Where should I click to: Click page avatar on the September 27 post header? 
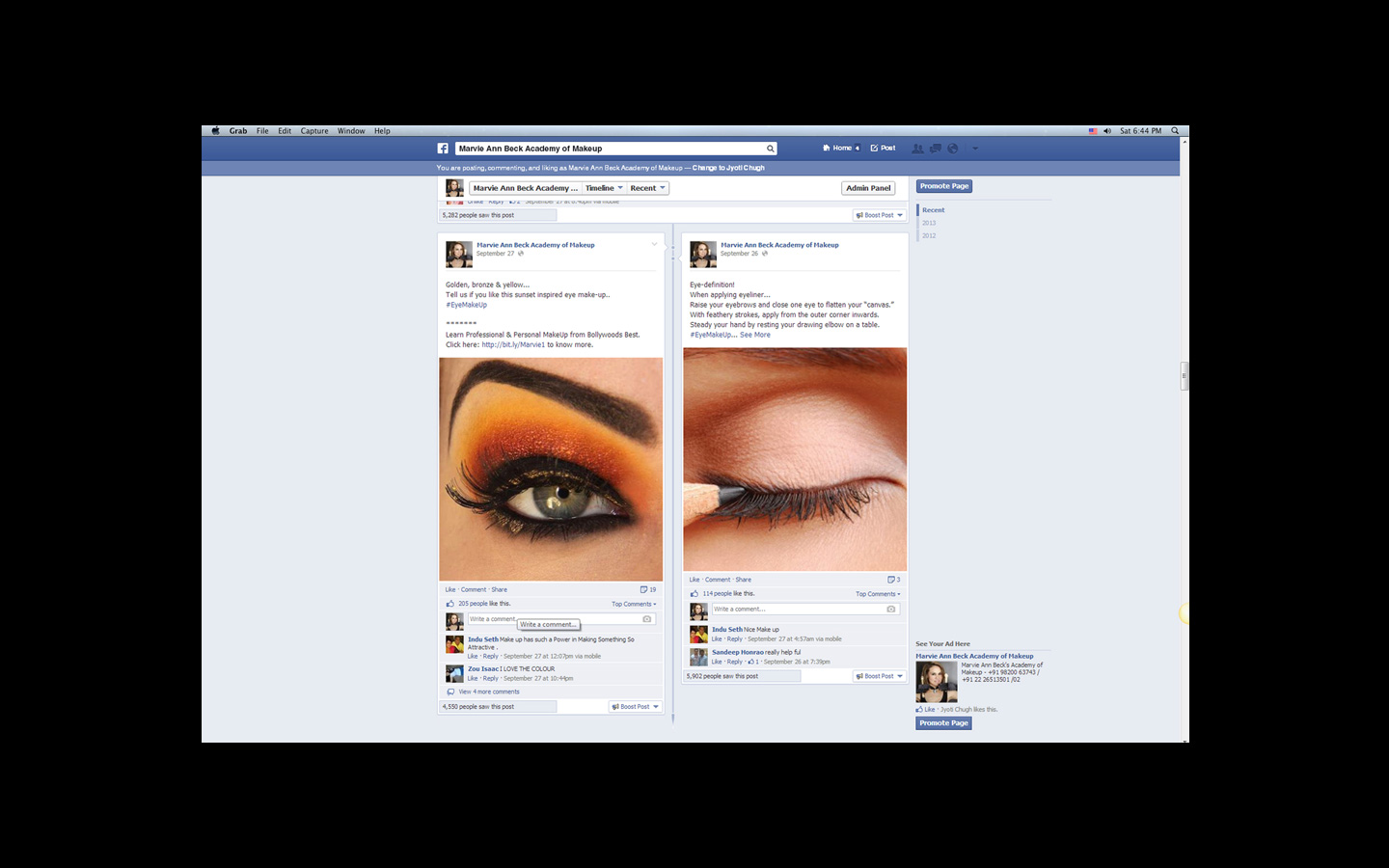[x=459, y=255]
